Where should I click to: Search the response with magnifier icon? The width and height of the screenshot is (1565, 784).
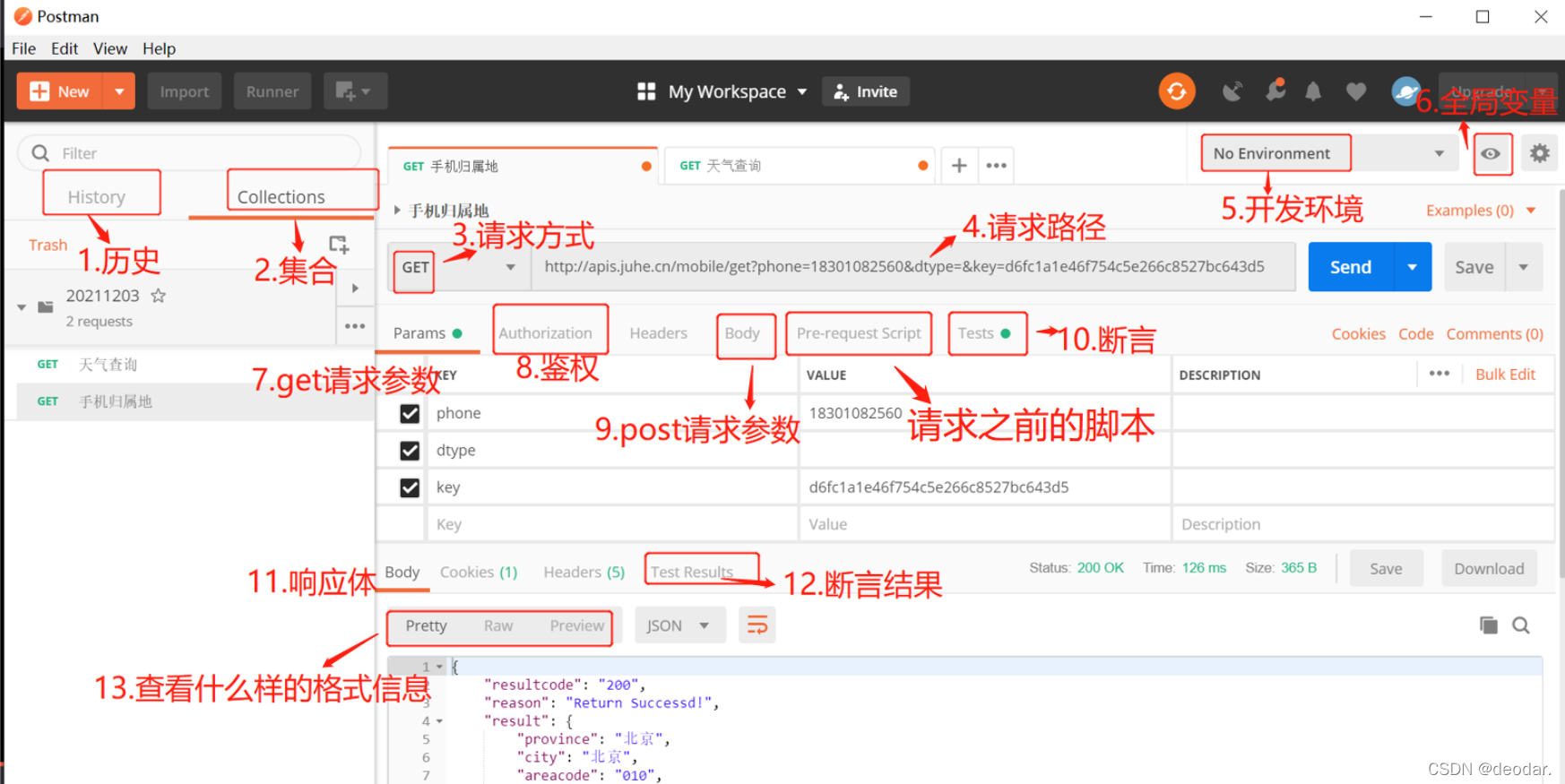(x=1521, y=625)
